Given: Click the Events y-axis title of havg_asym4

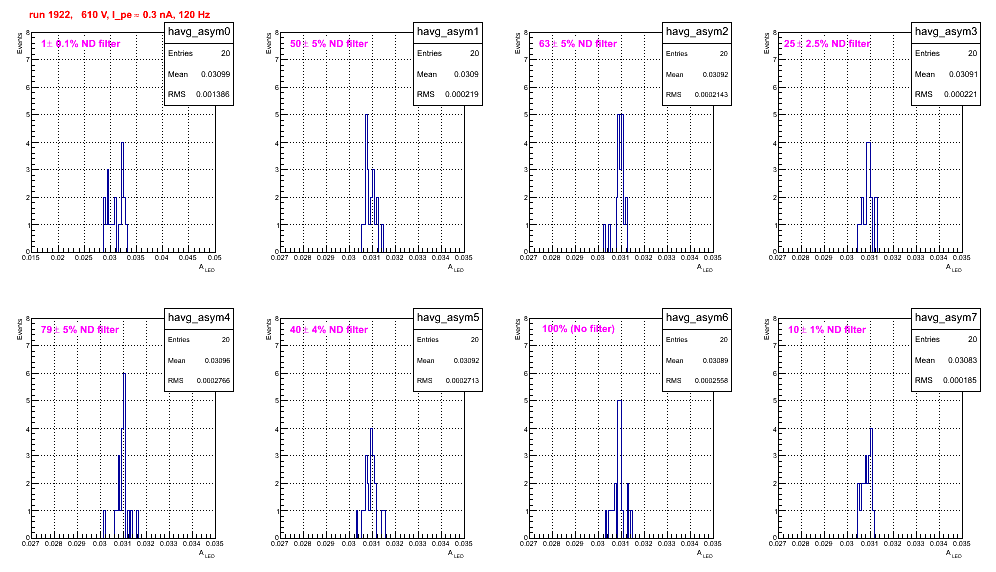Looking at the screenshot, I should click(x=19, y=329).
